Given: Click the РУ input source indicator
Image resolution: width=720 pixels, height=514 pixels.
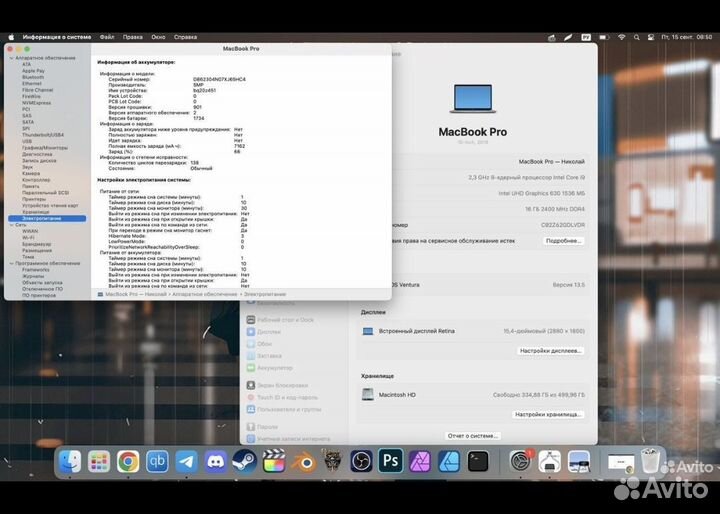Looking at the screenshot, I should pyautogui.click(x=586, y=37).
